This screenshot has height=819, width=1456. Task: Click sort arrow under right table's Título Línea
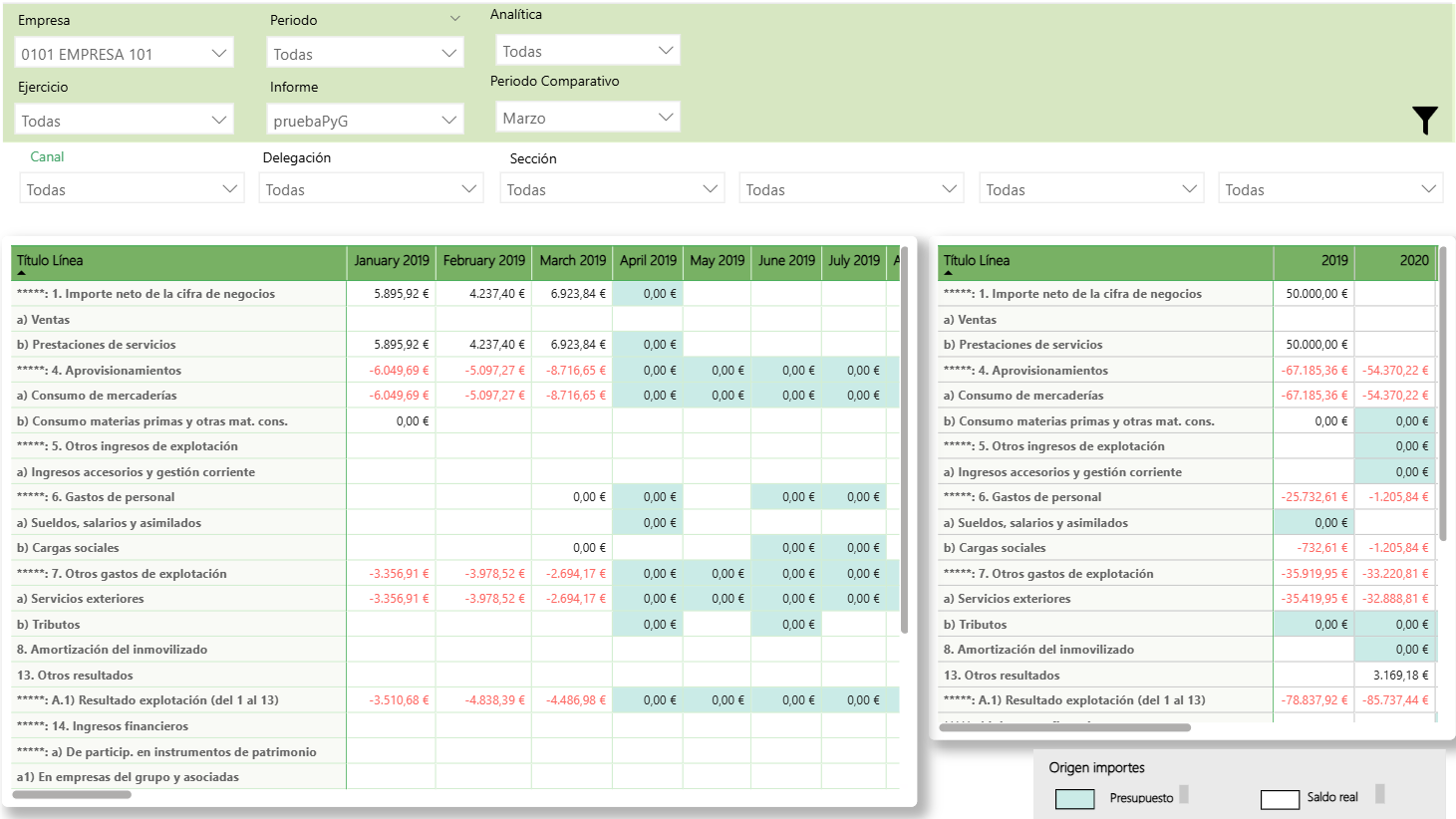tap(948, 273)
